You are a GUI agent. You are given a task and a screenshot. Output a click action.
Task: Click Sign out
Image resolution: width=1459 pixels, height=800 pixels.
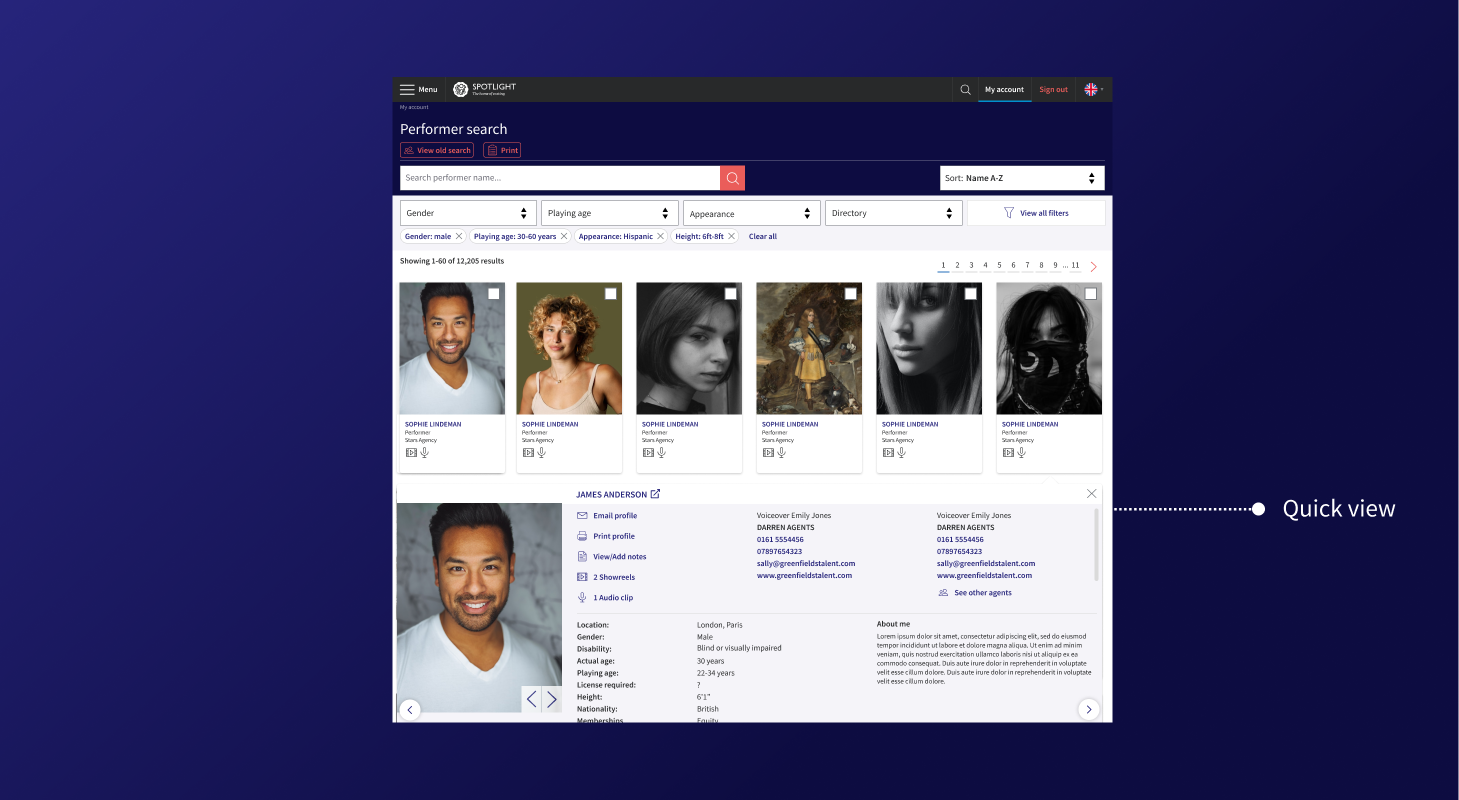coord(1053,89)
